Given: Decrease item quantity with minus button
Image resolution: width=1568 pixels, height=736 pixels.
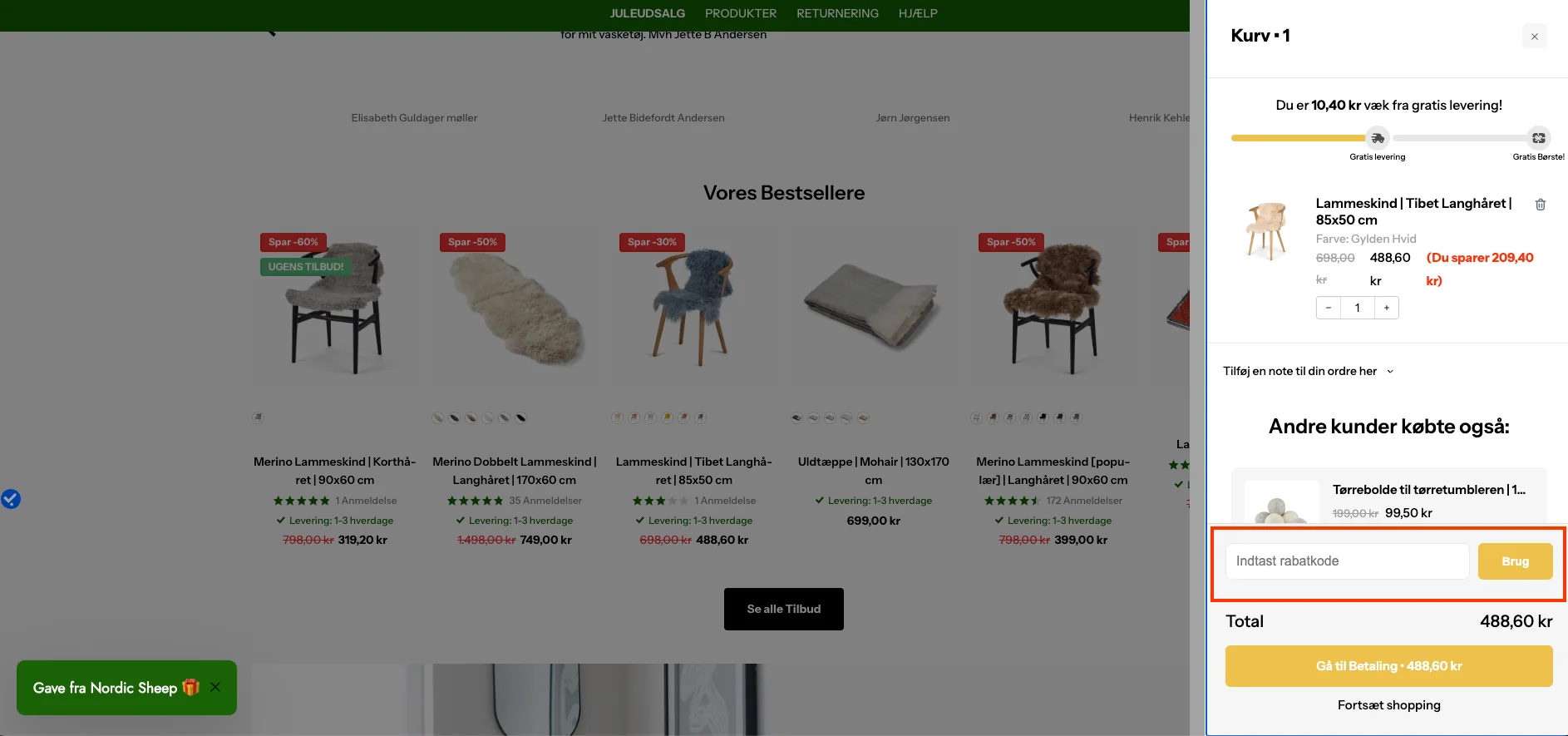Looking at the screenshot, I should [x=1329, y=308].
